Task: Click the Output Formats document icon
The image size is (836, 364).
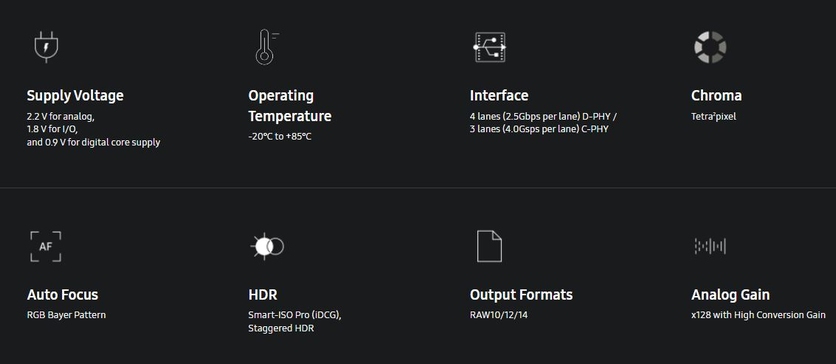Action: pyautogui.click(x=489, y=246)
